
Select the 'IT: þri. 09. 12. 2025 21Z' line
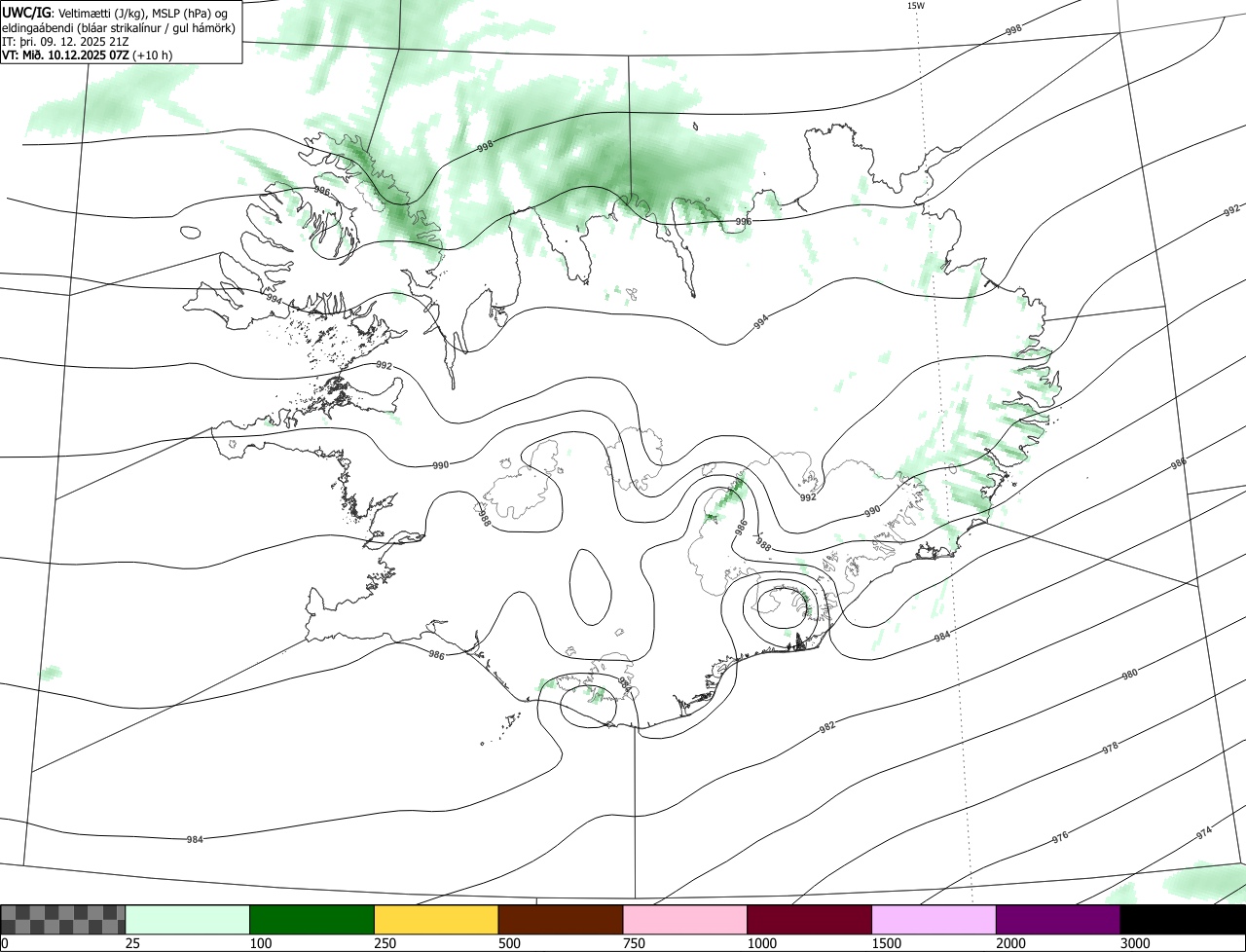[x=65, y=42]
